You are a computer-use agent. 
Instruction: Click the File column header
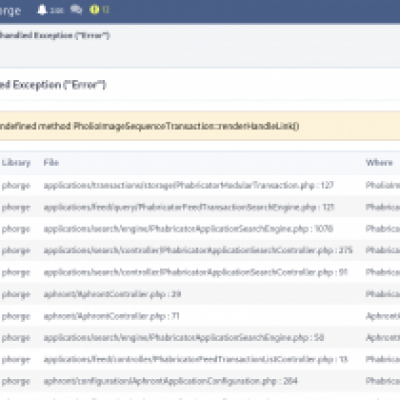pyautogui.click(x=51, y=163)
